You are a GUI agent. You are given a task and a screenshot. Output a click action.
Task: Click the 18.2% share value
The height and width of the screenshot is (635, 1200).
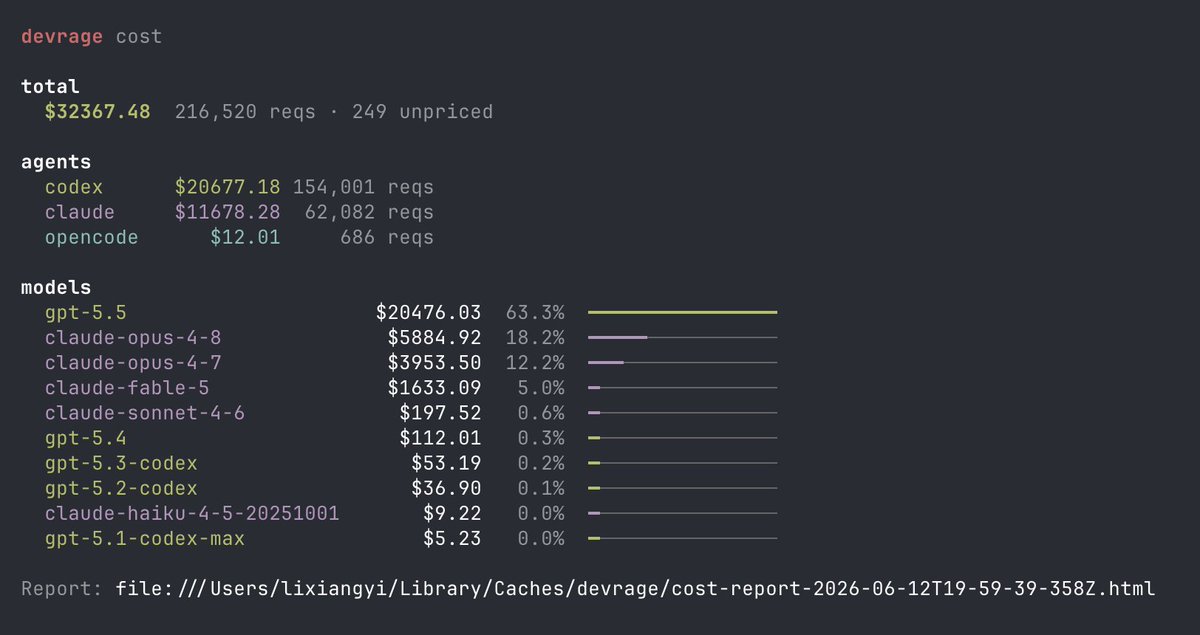point(535,338)
